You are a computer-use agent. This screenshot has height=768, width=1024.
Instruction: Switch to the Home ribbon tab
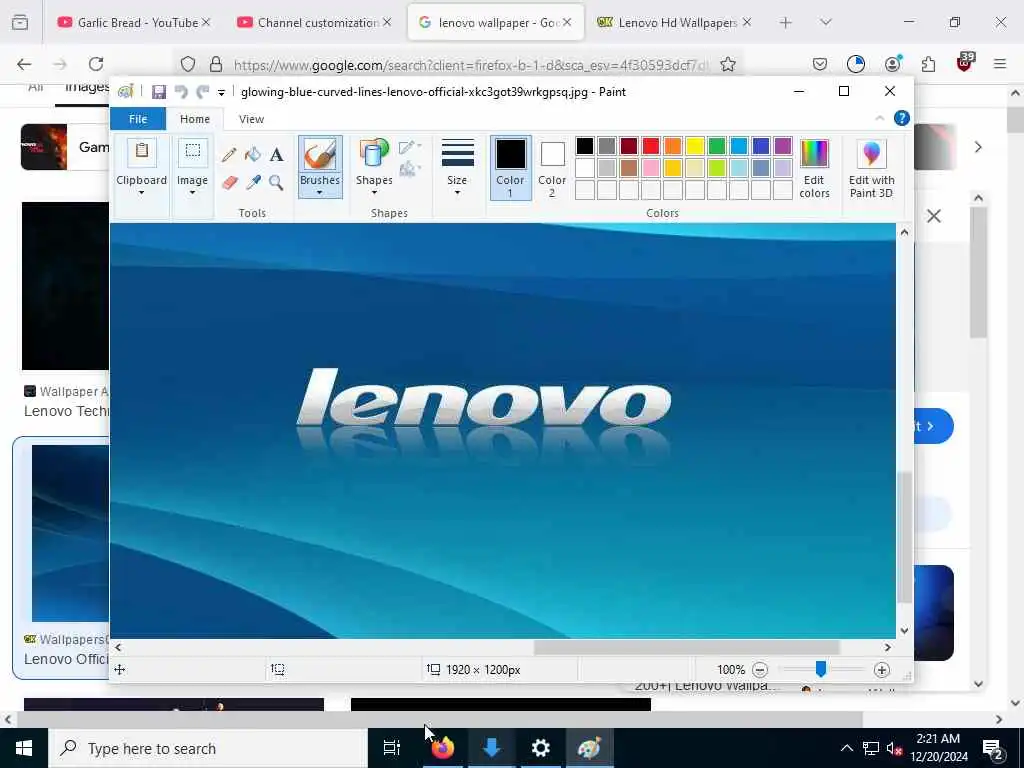195,119
